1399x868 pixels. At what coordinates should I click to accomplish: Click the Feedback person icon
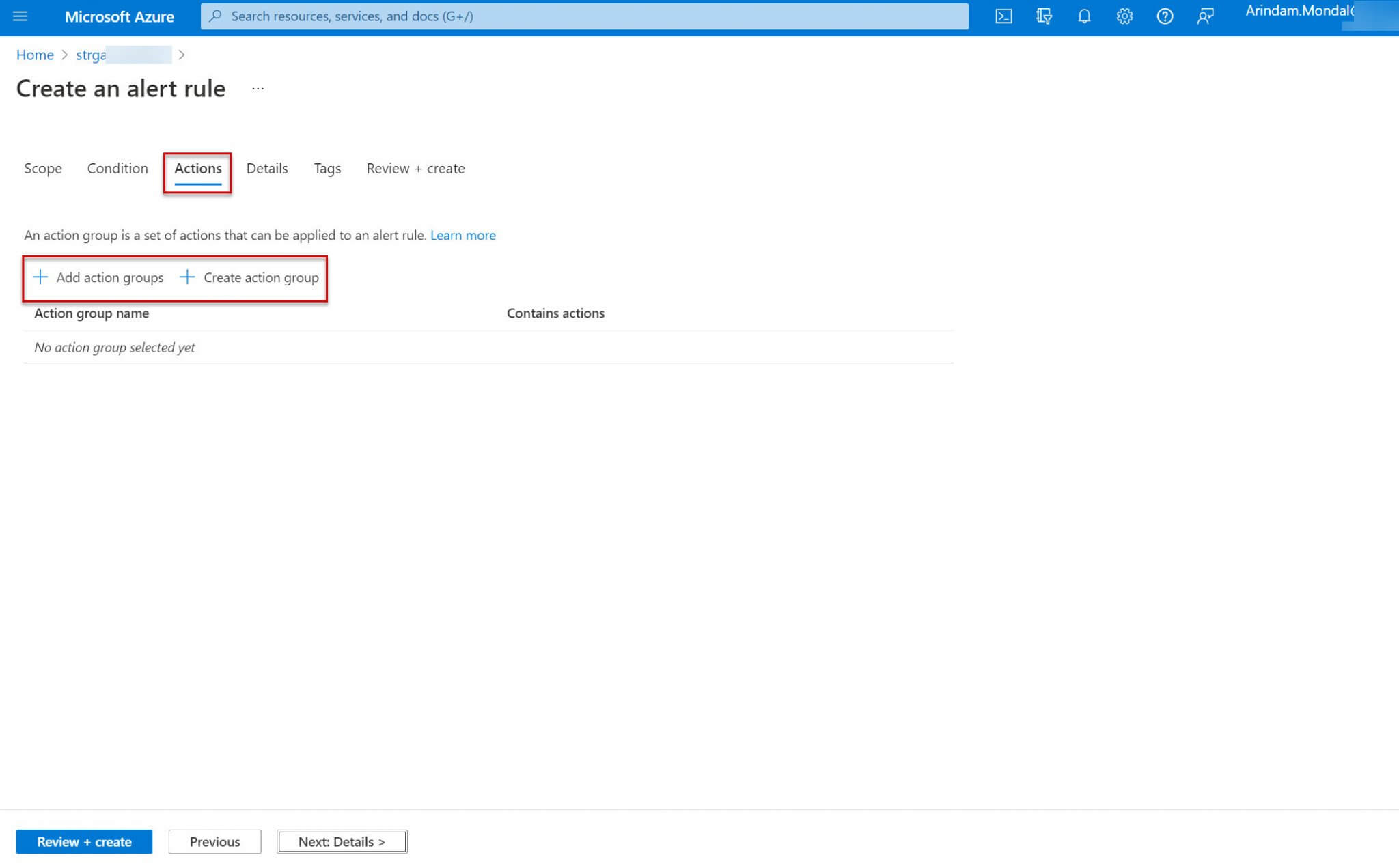[x=1205, y=16]
